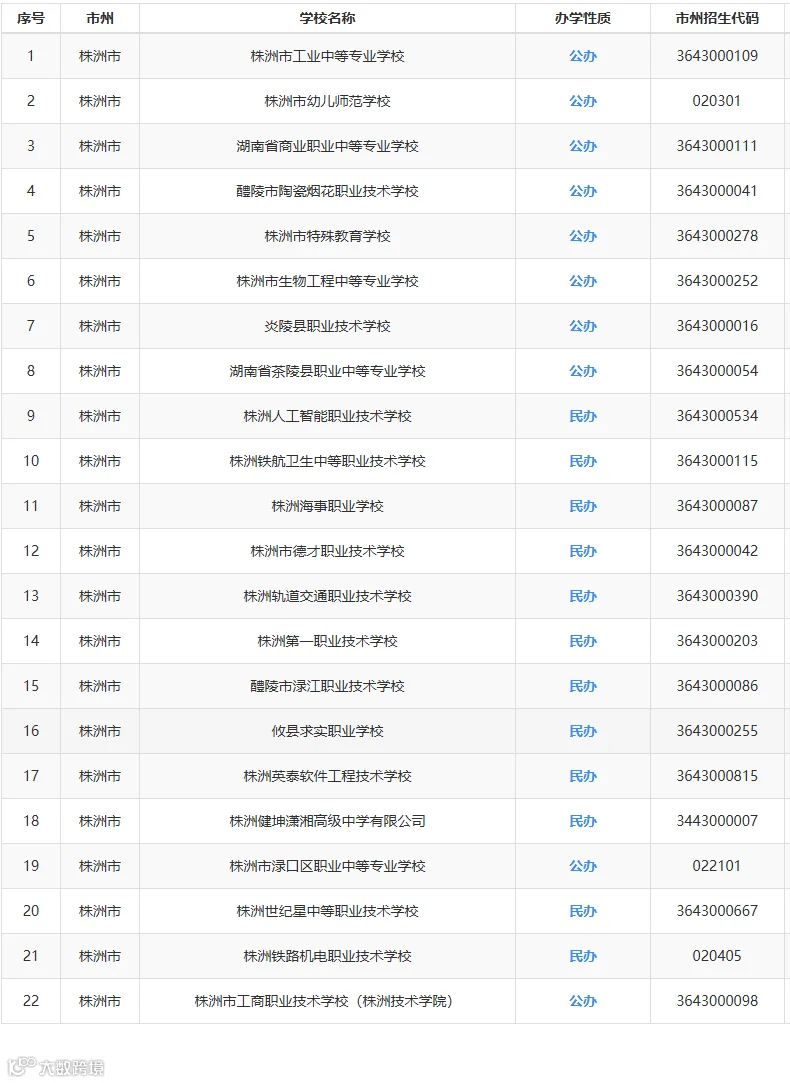Select school name 株洲市特殊教育学校
The width and height of the screenshot is (790, 1083).
pyautogui.click(x=327, y=236)
